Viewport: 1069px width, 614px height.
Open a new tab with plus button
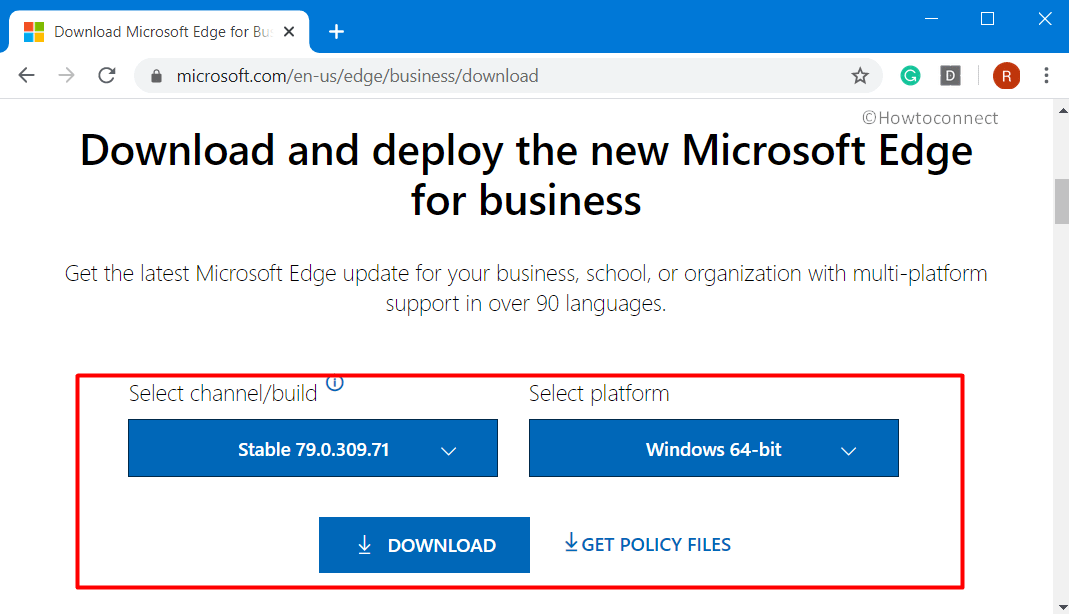pyautogui.click(x=336, y=31)
